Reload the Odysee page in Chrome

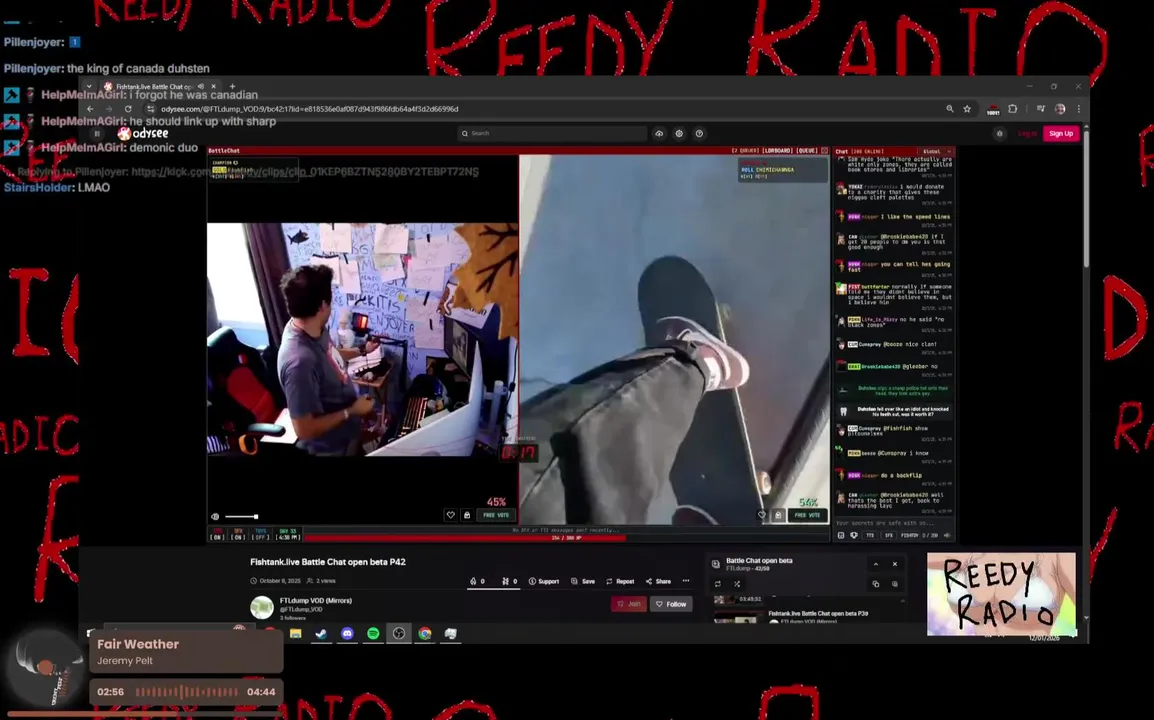pyautogui.click(x=128, y=109)
